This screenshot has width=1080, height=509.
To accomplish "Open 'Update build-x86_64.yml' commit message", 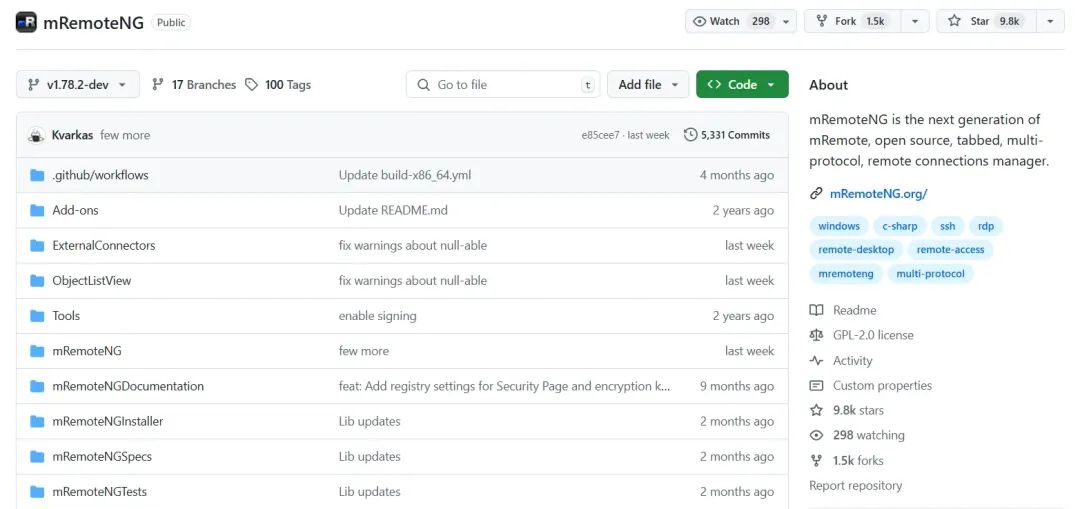I will coord(405,176).
